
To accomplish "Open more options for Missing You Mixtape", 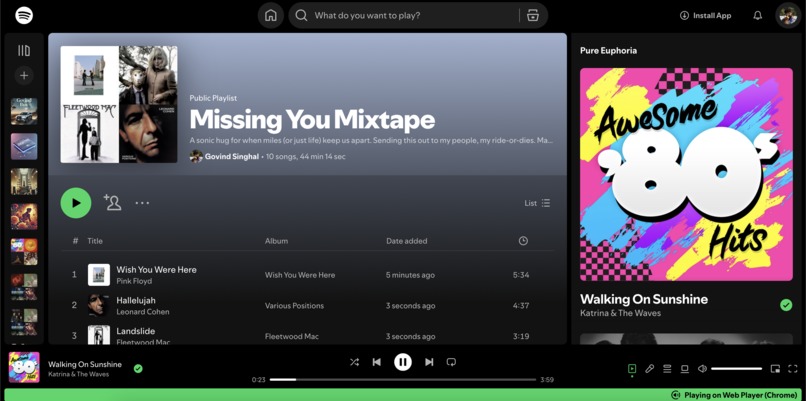I will point(142,203).
